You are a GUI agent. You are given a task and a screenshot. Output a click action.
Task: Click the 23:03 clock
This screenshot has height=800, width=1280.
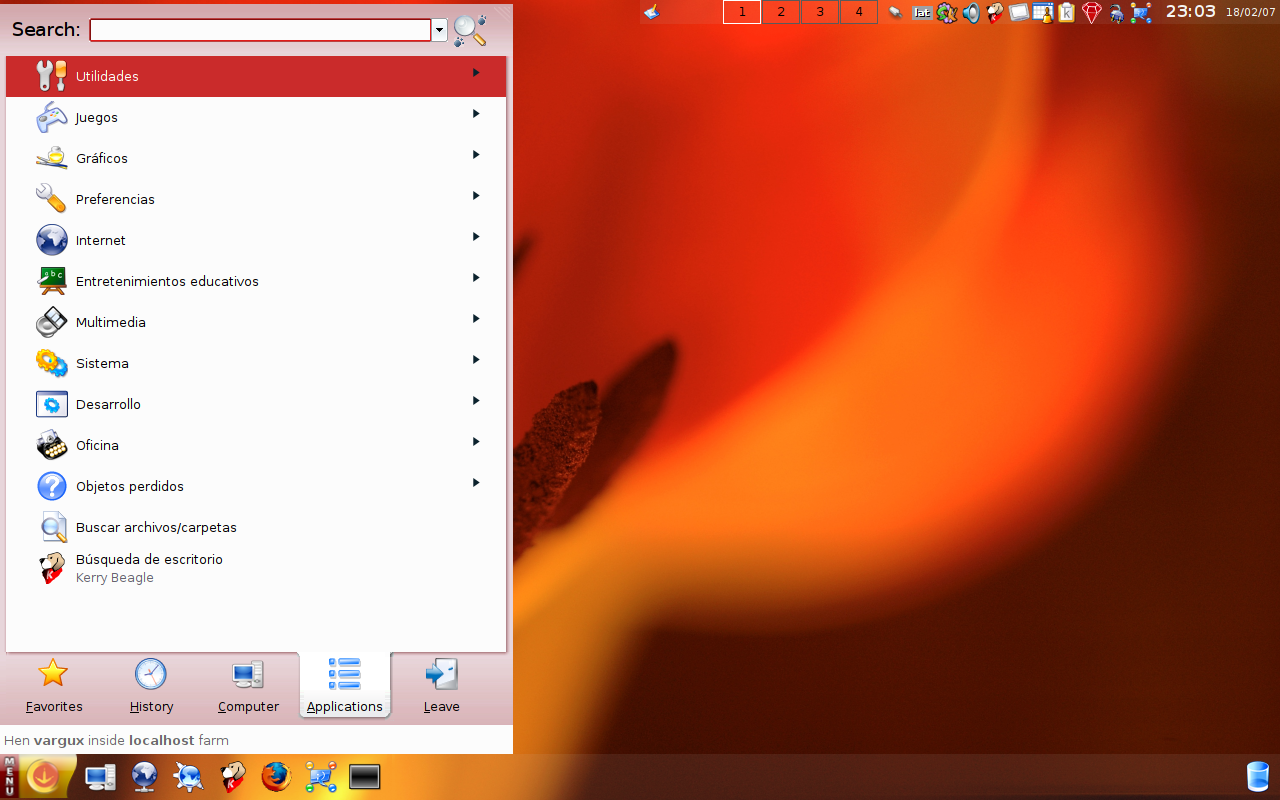[1191, 12]
